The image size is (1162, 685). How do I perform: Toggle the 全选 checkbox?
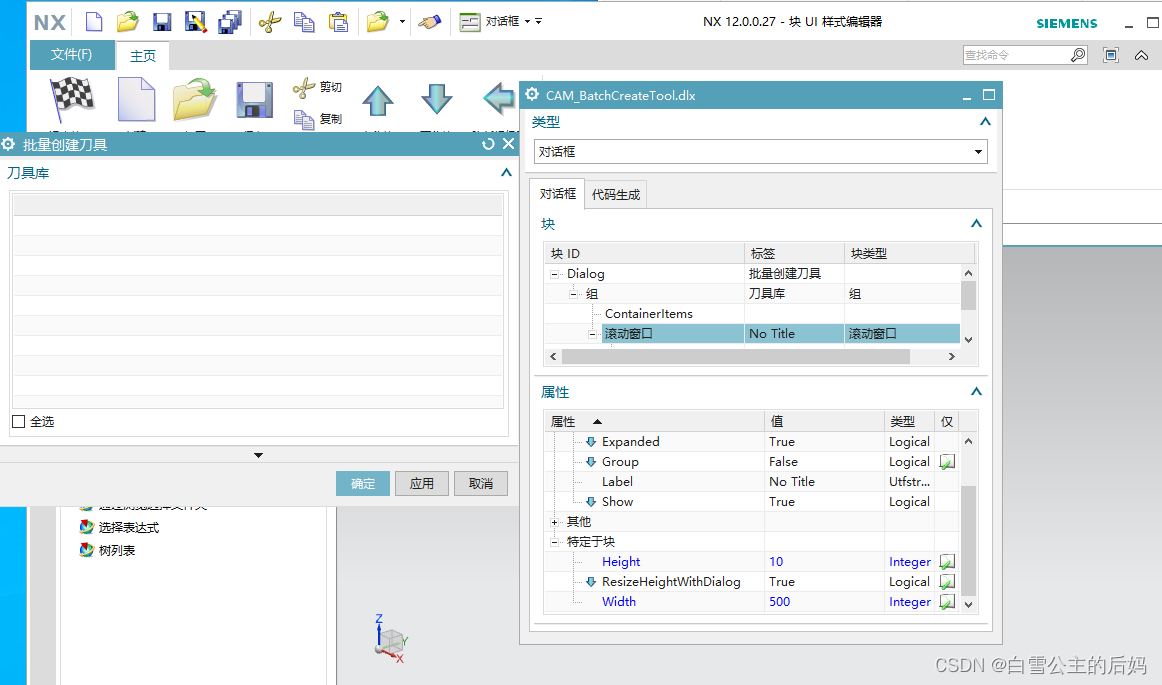pos(19,422)
